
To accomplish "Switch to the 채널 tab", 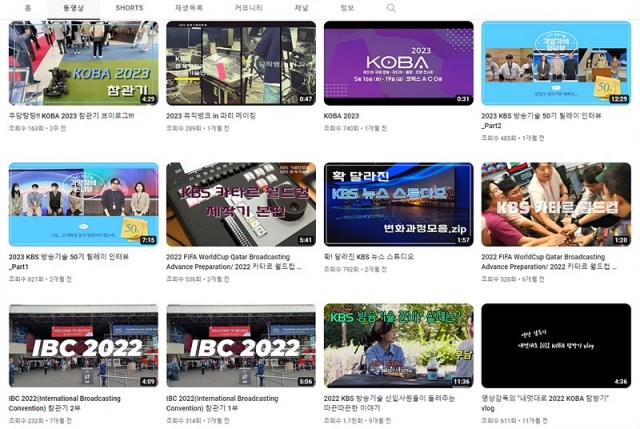I will point(301,8).
